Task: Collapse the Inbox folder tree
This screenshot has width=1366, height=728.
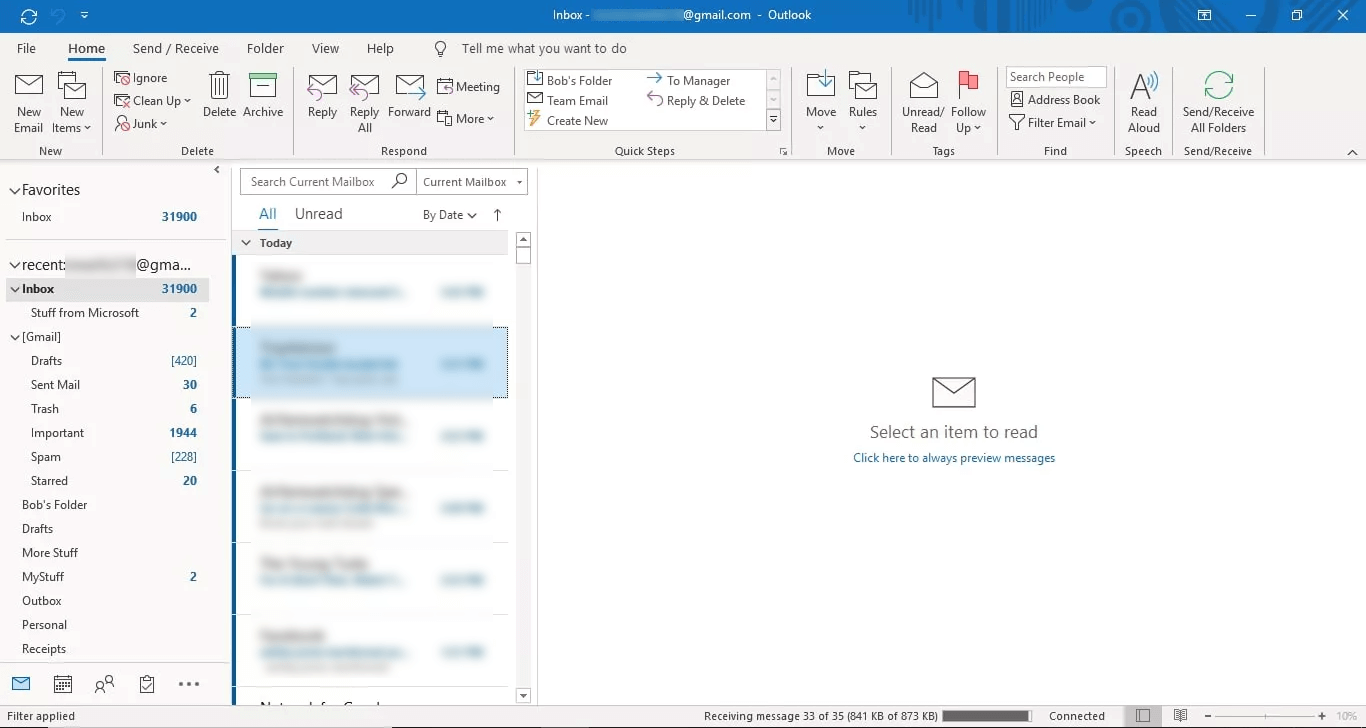Action: pyautogui.click(x=14, y=289)
